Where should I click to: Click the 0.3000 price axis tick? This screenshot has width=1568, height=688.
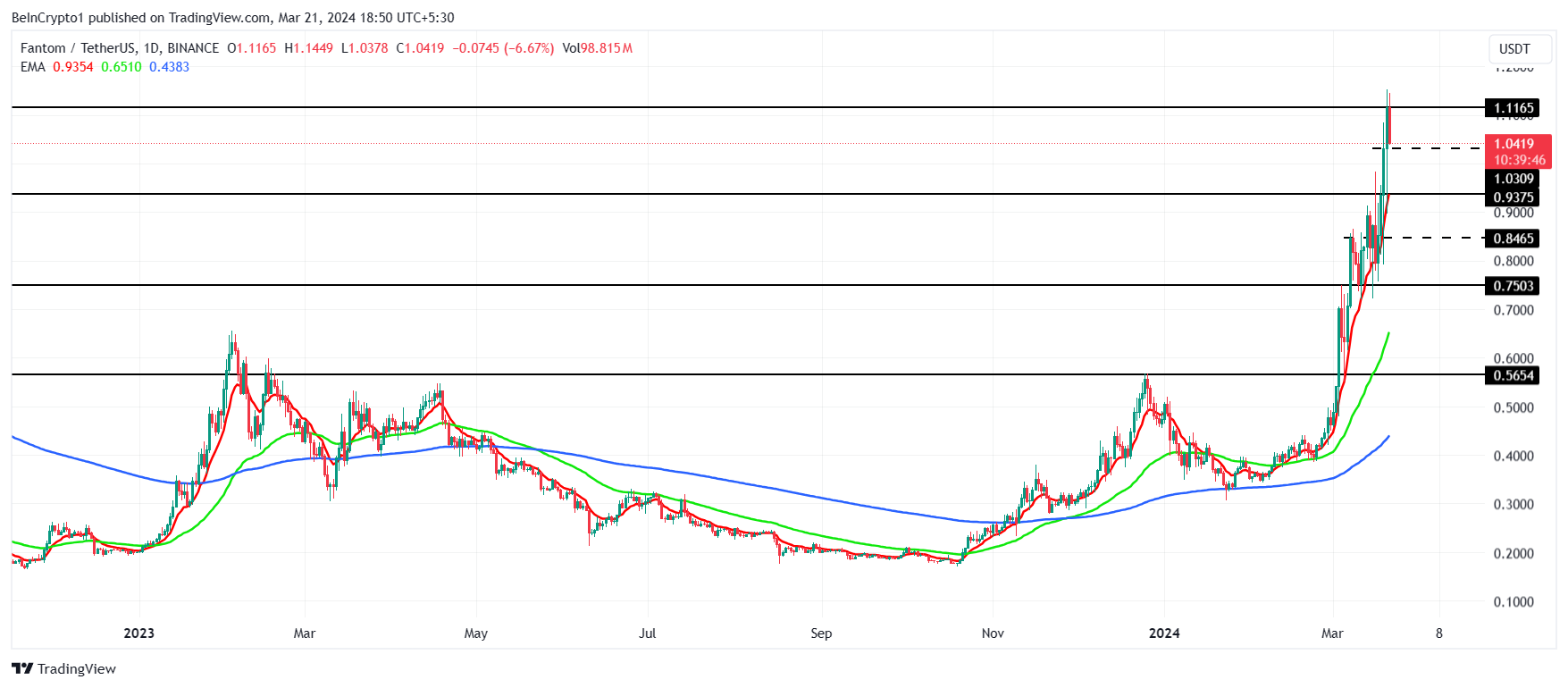1513,505
